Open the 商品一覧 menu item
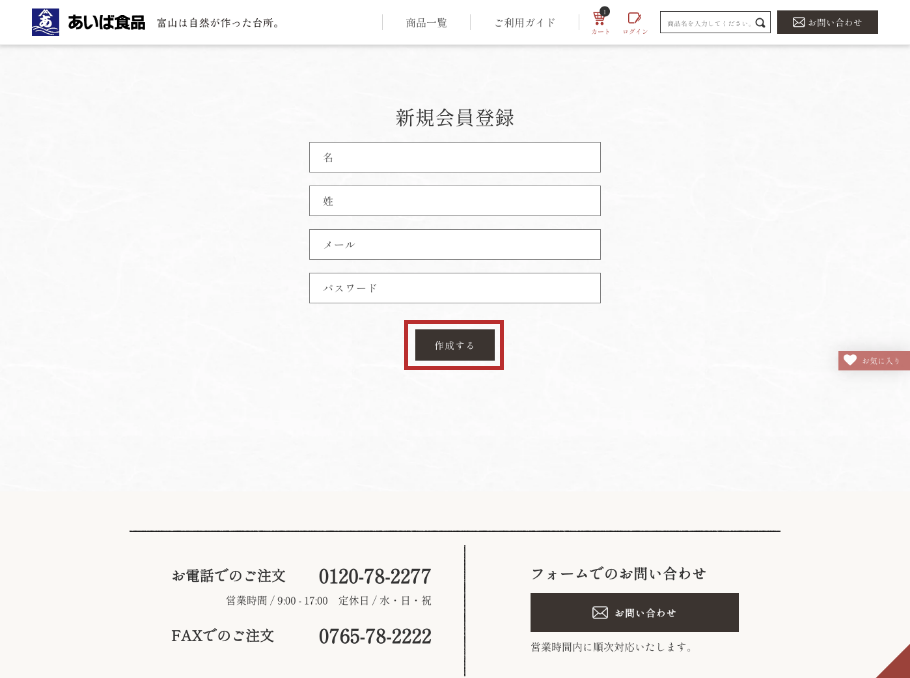Screen dimensions: 910x678 pyautogui.click(x=427, y=23)
